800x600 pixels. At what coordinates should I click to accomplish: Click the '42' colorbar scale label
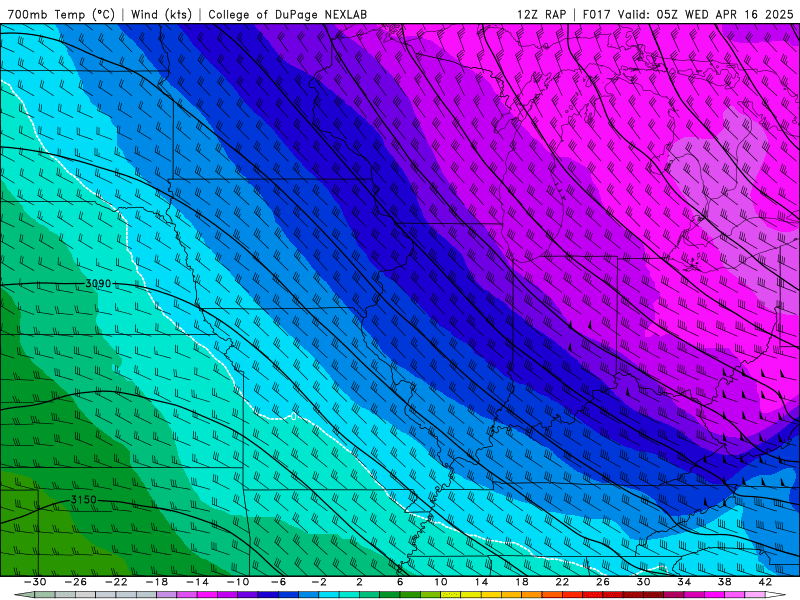pyautogui.click(x=765, y=582)
